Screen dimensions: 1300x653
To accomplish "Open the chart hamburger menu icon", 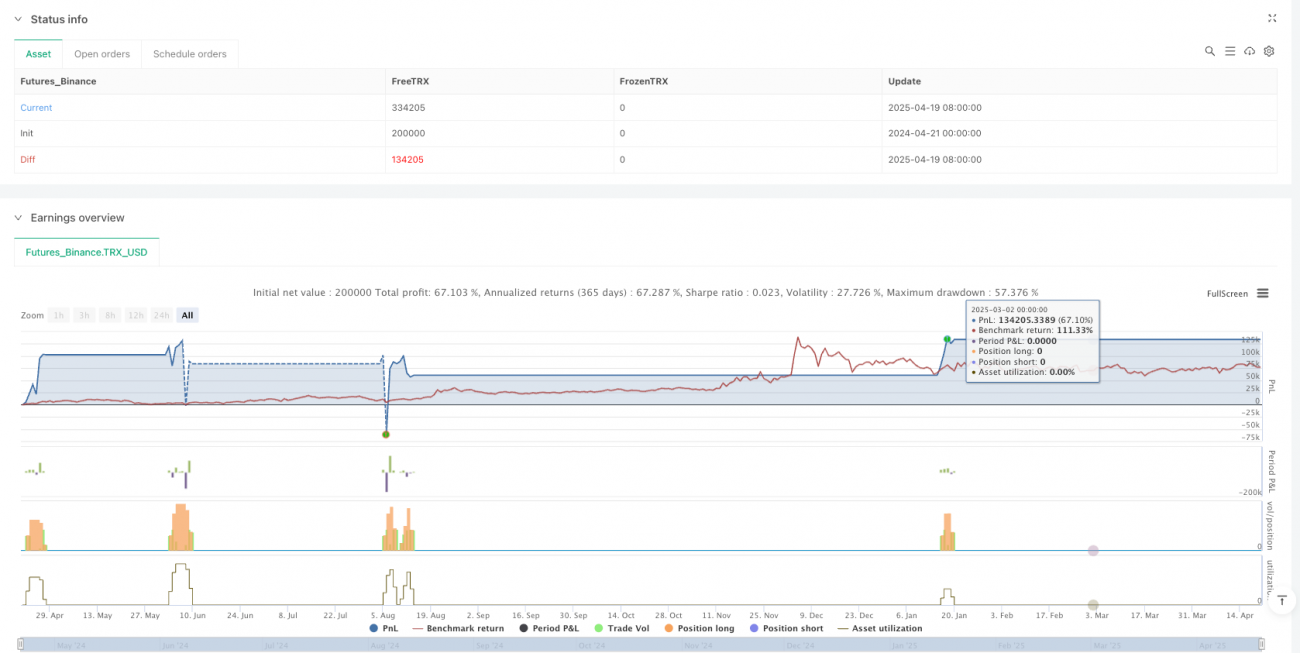I will coord(1263,293).
